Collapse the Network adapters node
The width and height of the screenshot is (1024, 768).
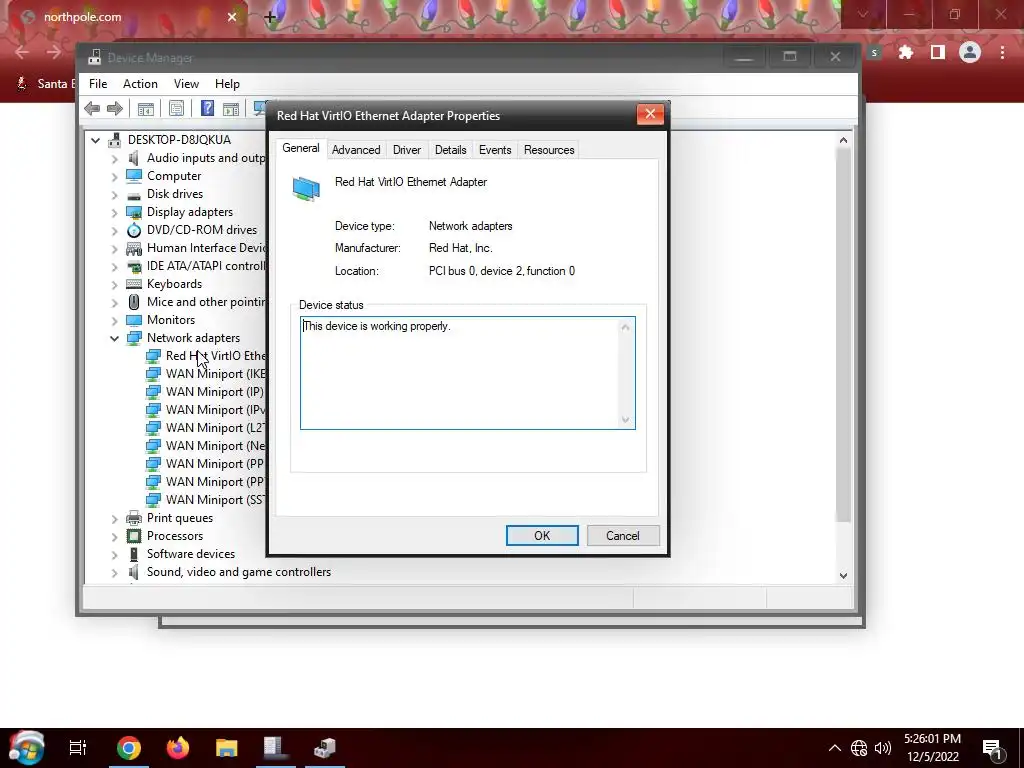click(x=114, y=338)
